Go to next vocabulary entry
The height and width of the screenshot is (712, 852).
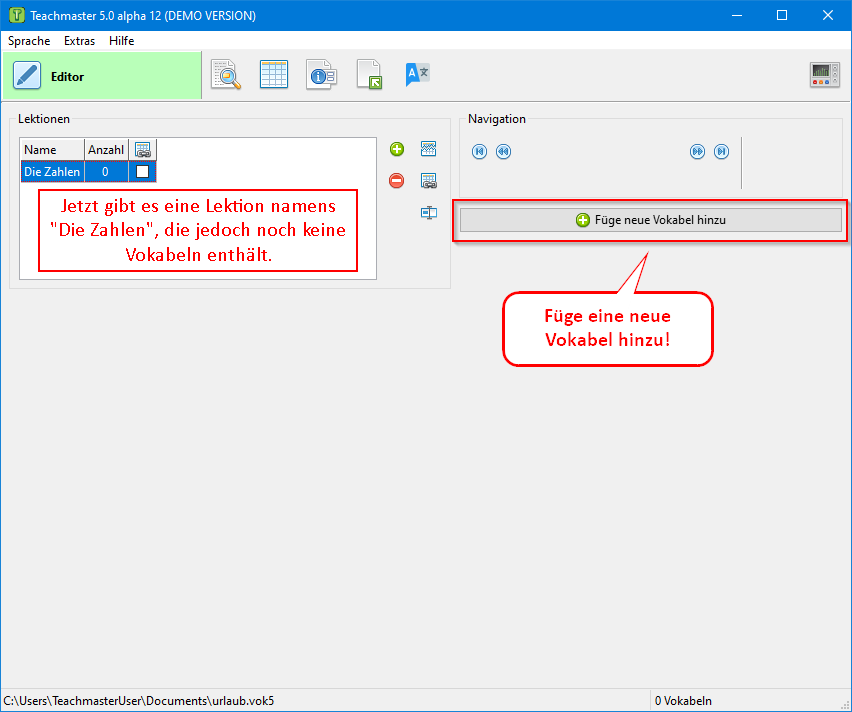coord(697,152)
